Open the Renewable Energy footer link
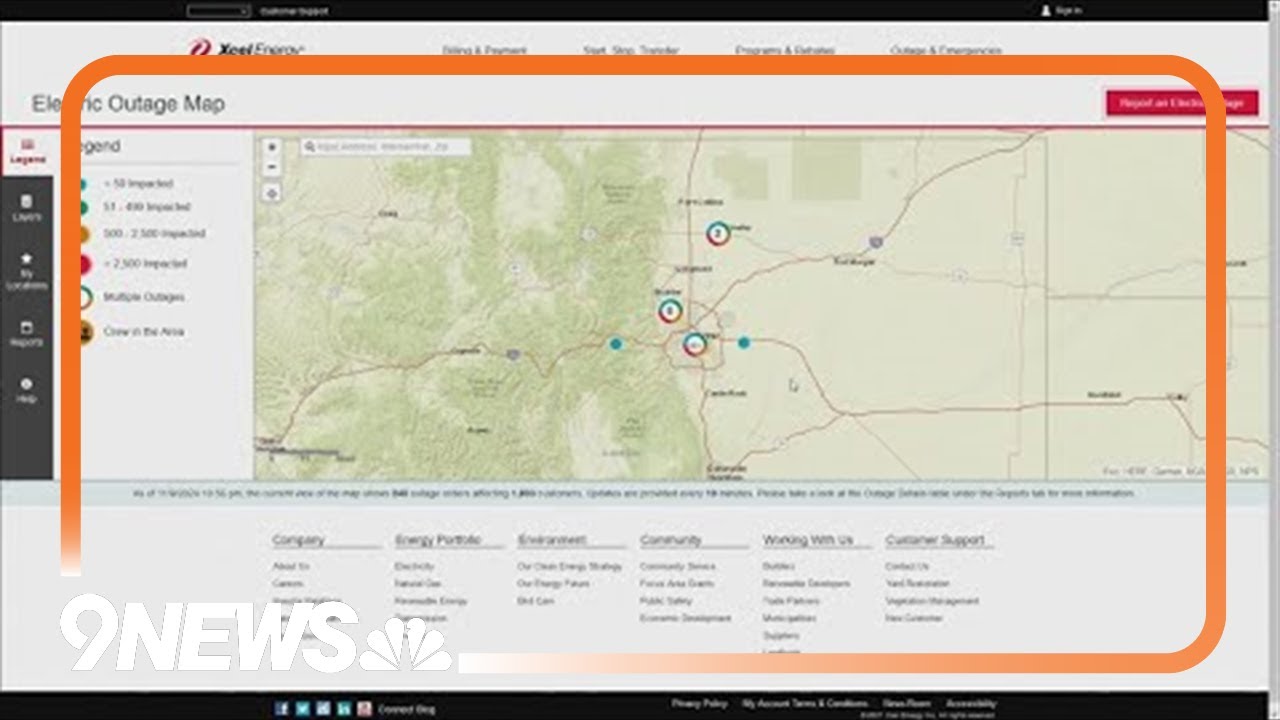Image resolution: width=1280 pixels, height=720 pixels. tap(431, 601)
